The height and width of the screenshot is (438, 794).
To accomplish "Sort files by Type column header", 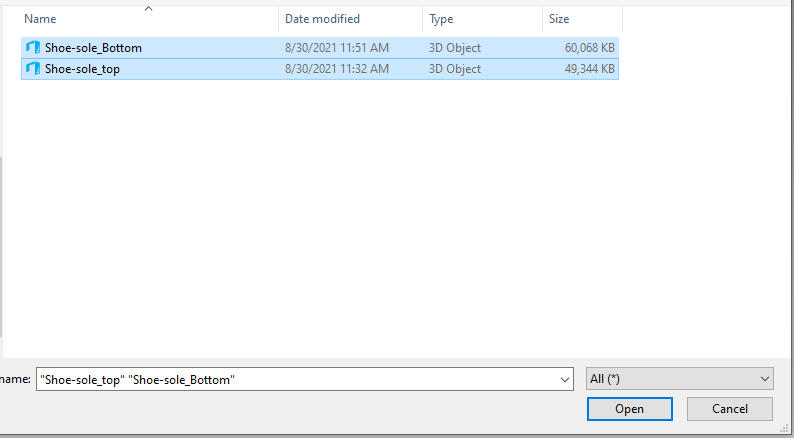I will point(441,19).
